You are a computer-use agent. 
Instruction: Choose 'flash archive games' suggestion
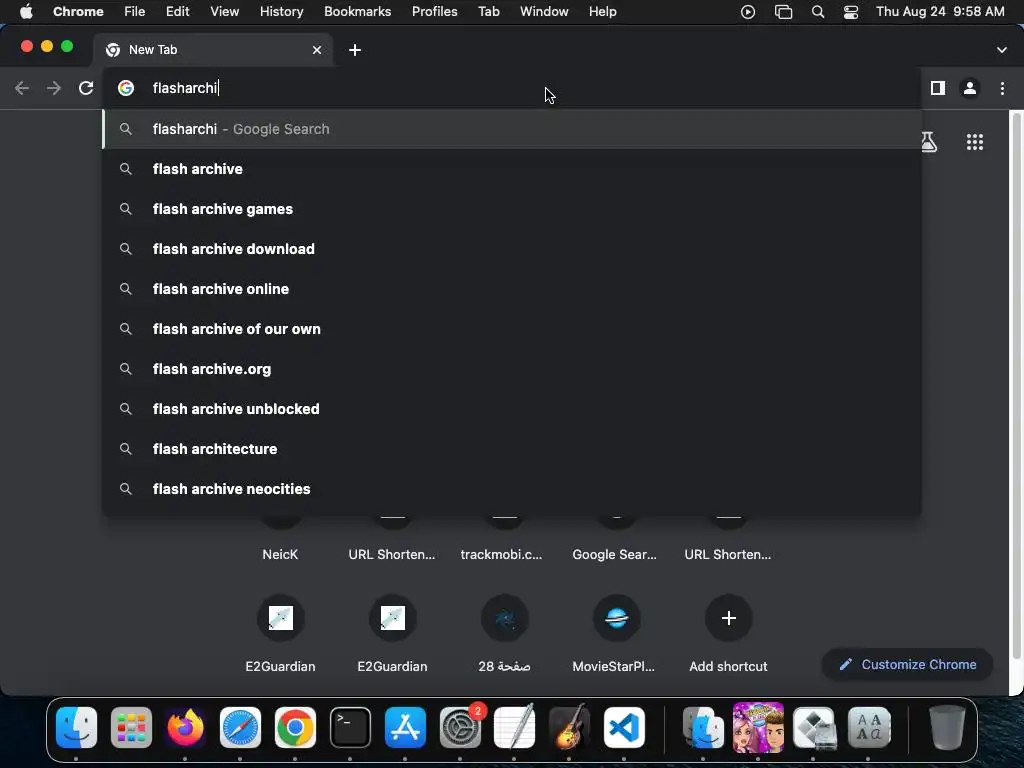[x=512, y=209]
